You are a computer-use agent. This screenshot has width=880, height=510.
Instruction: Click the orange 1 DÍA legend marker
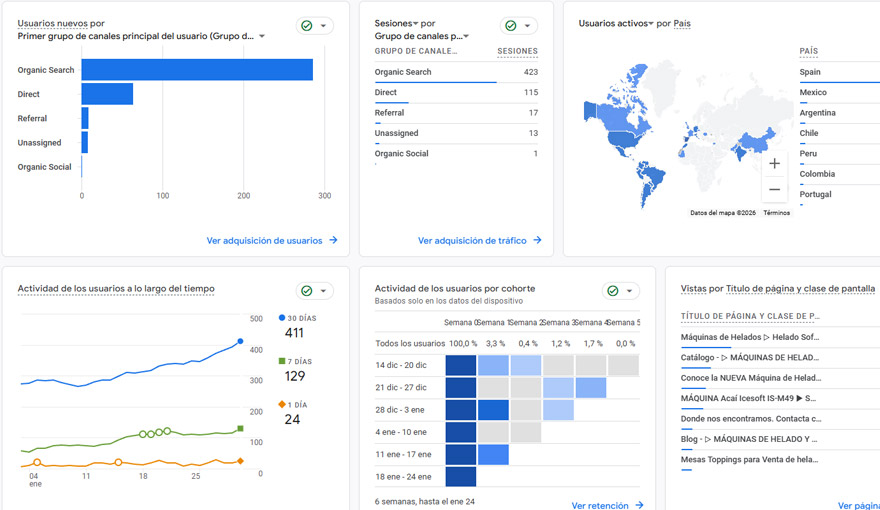[x=283, y=405]
